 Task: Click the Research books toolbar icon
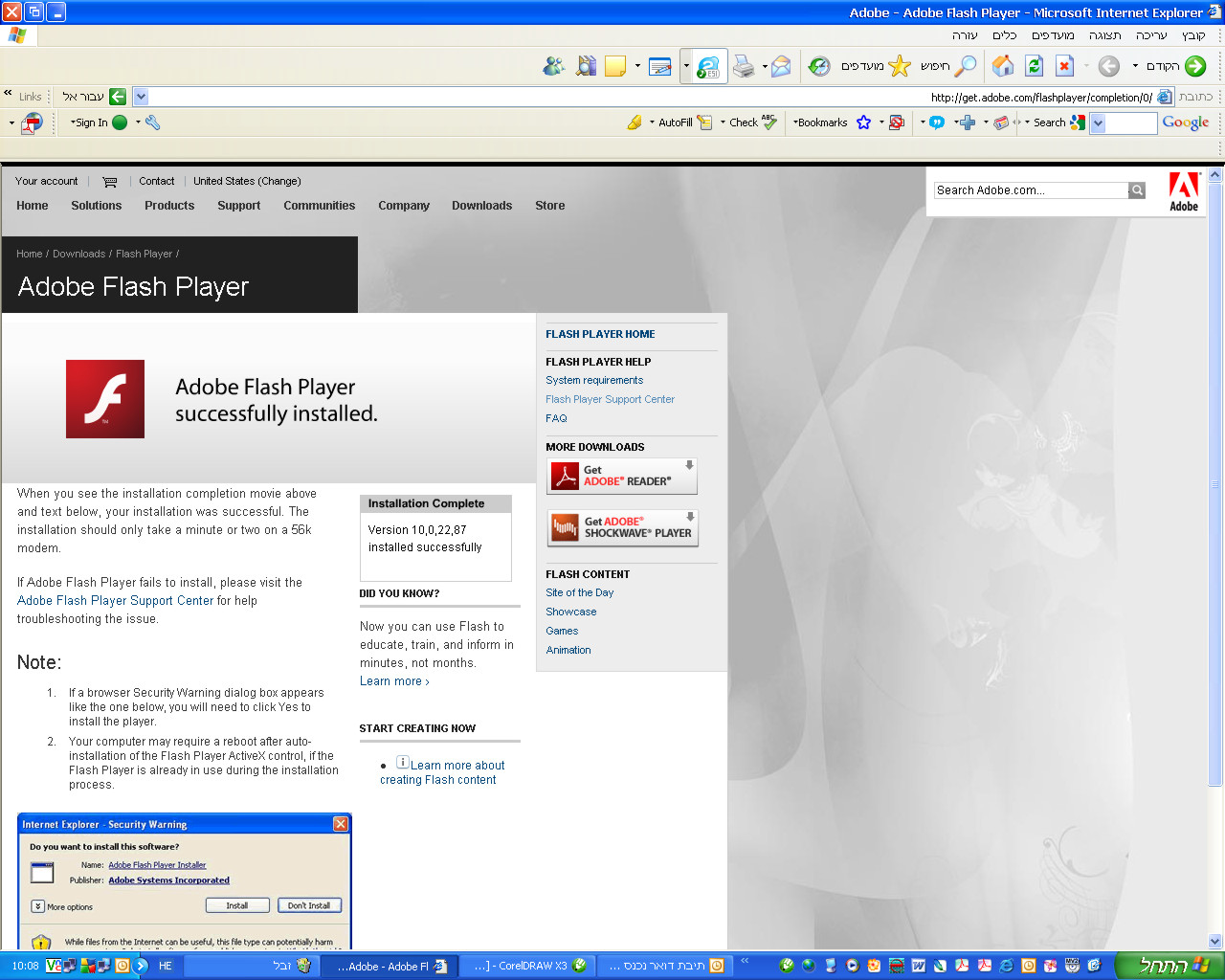tap(586, 66)
